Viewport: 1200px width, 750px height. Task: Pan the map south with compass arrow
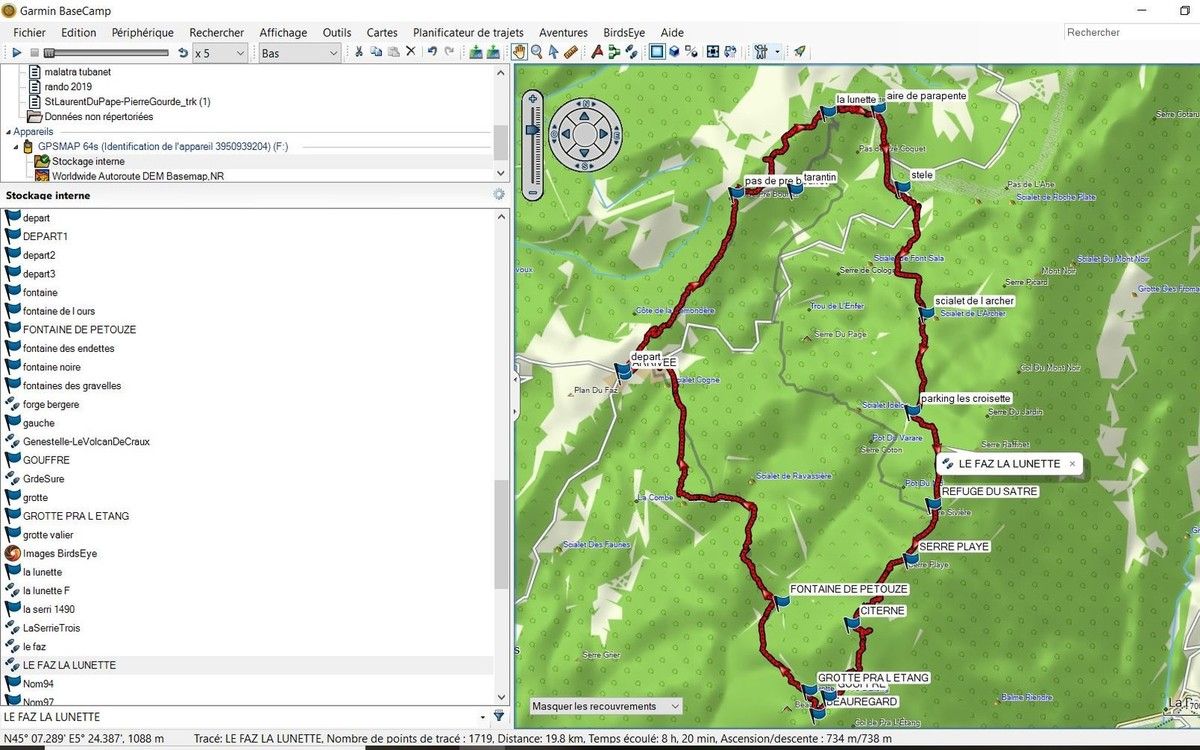pyautogui.click(x=586, y=152)
